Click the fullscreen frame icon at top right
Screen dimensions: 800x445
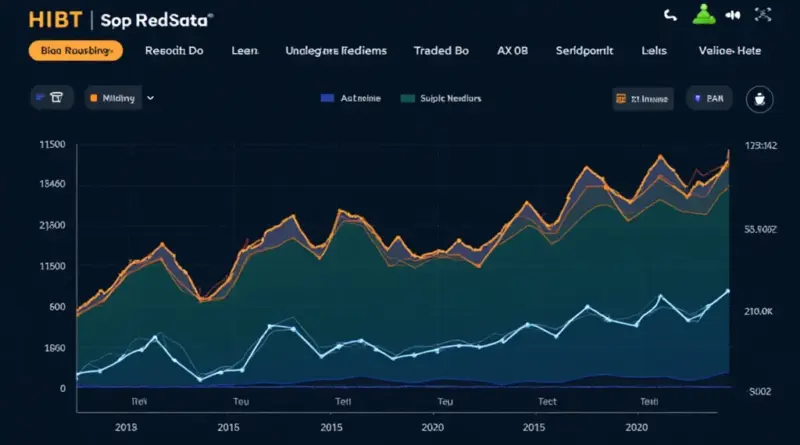[x=765, y=15]
